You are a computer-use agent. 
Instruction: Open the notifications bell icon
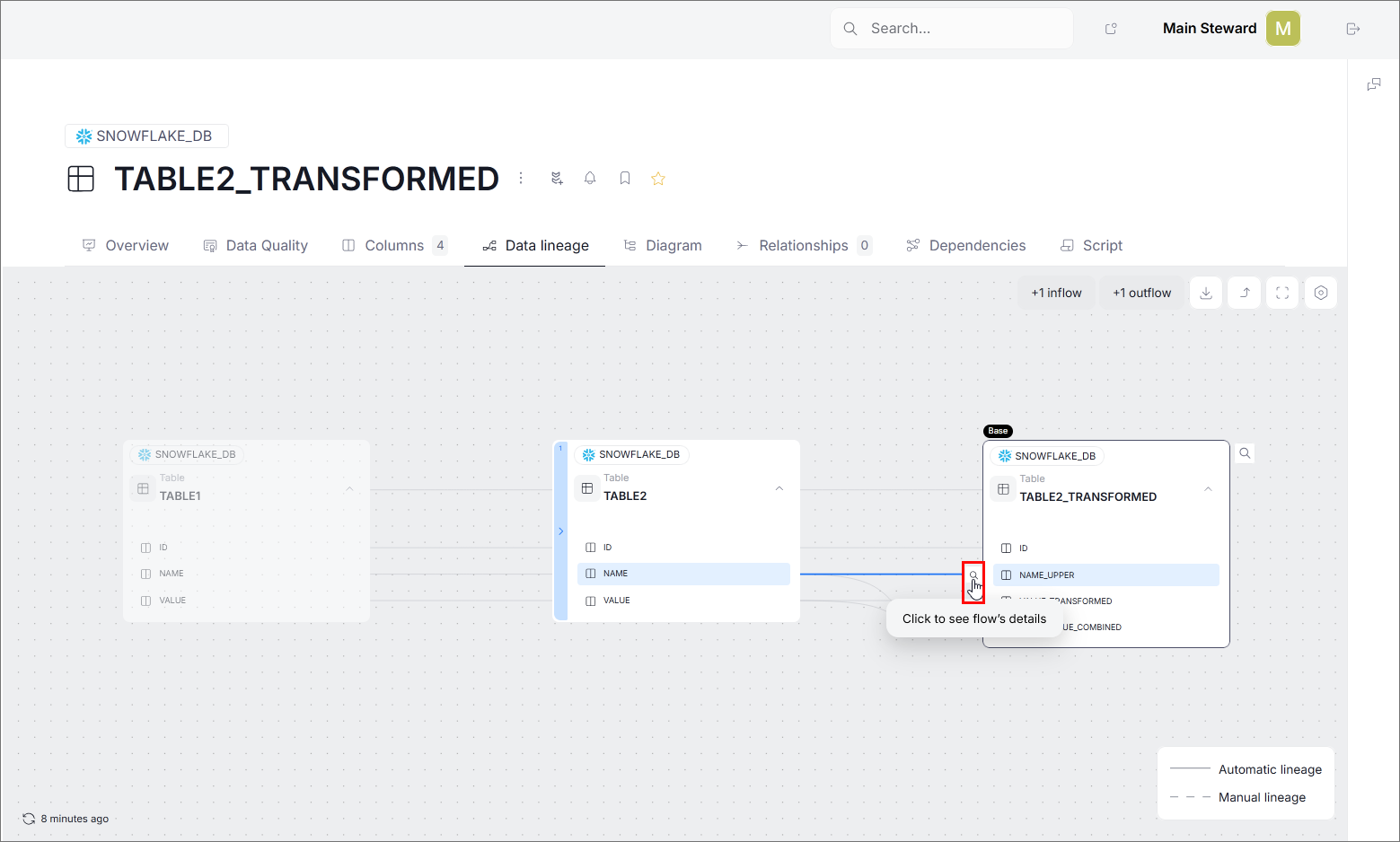590,178
